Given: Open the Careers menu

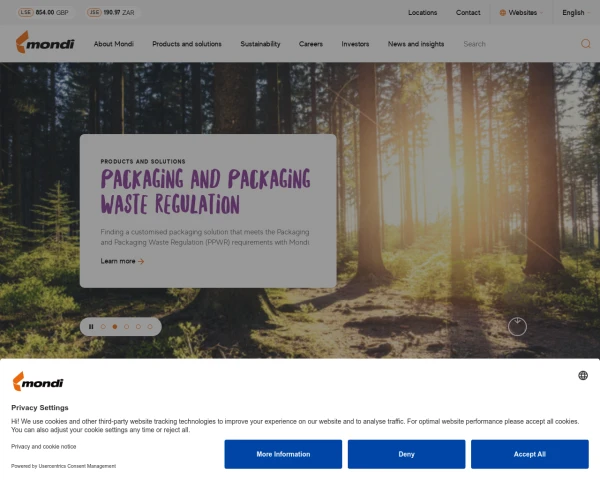Looking at the screenshot, I should 311,44.
